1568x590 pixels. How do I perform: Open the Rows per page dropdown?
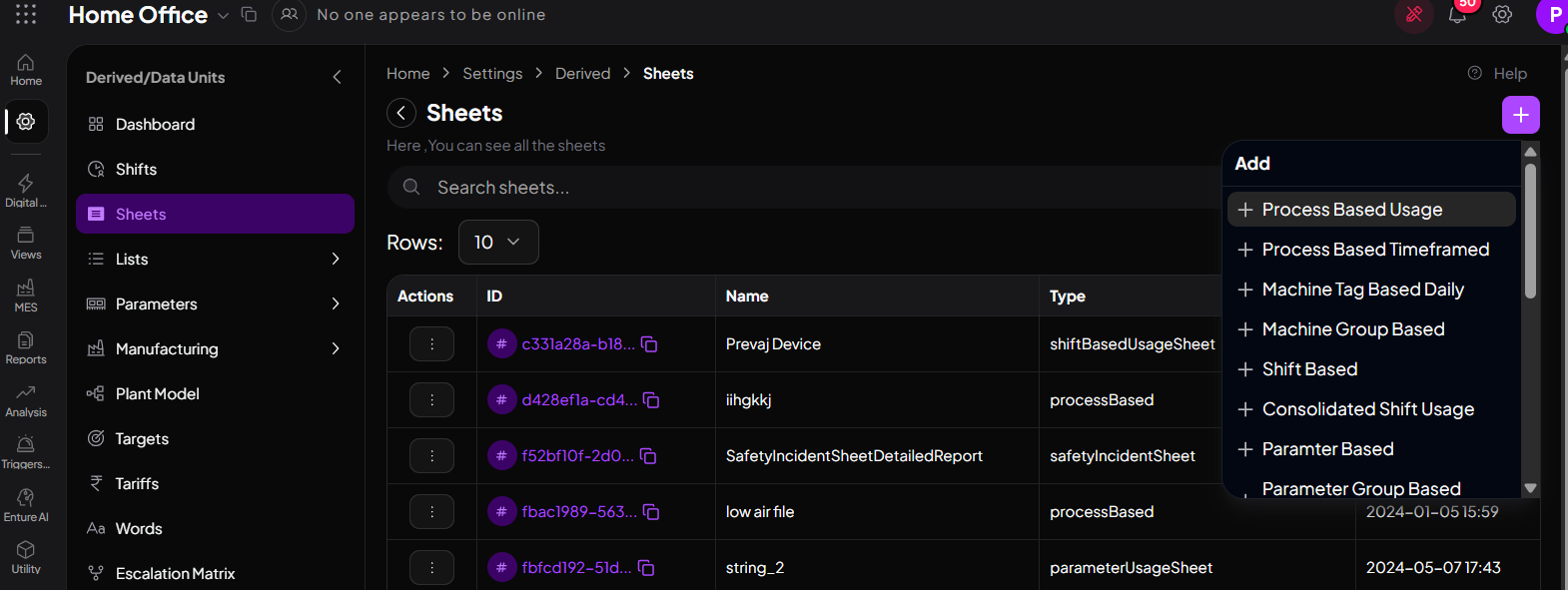(x=498, y=243)
